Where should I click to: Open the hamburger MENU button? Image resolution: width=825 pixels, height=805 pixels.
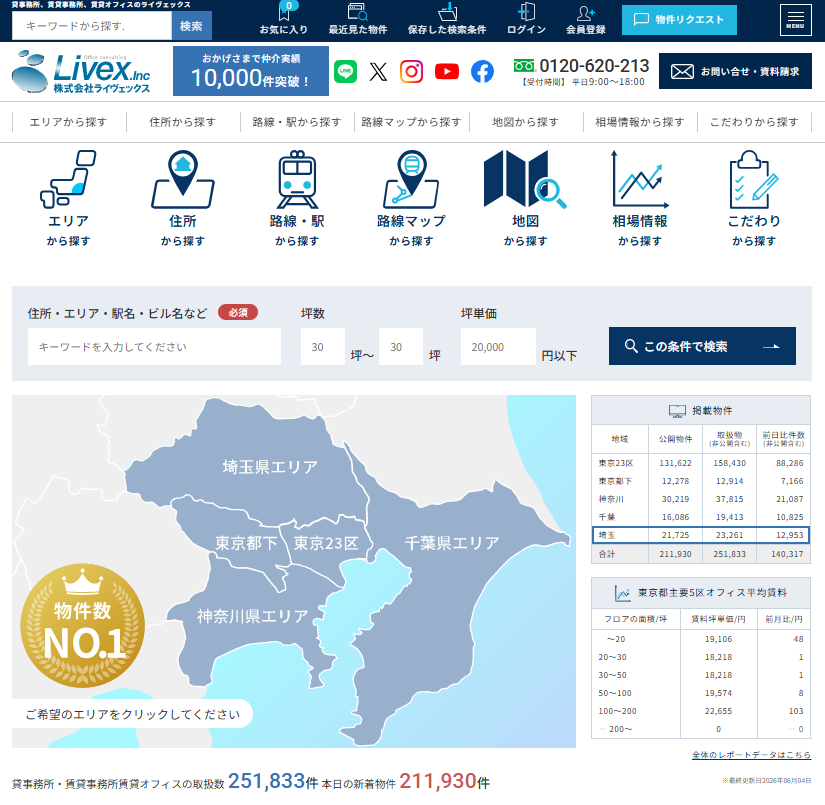[x=795, y=20]
